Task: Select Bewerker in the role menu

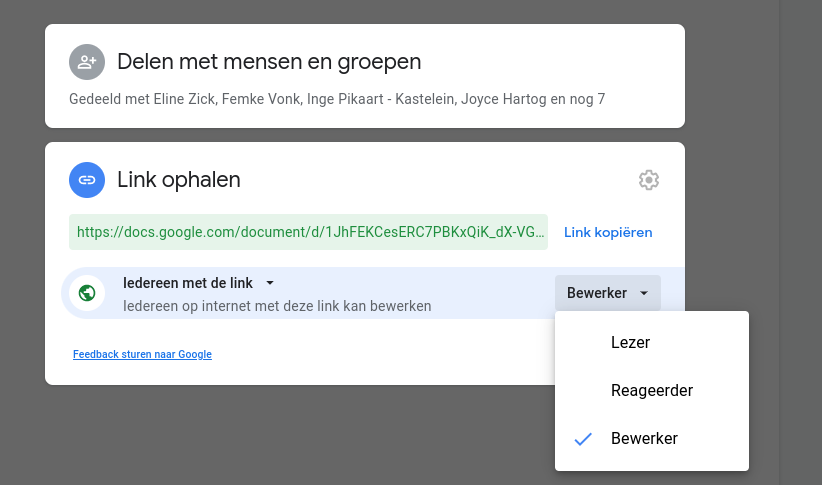Action: click(x=644, y=438)
